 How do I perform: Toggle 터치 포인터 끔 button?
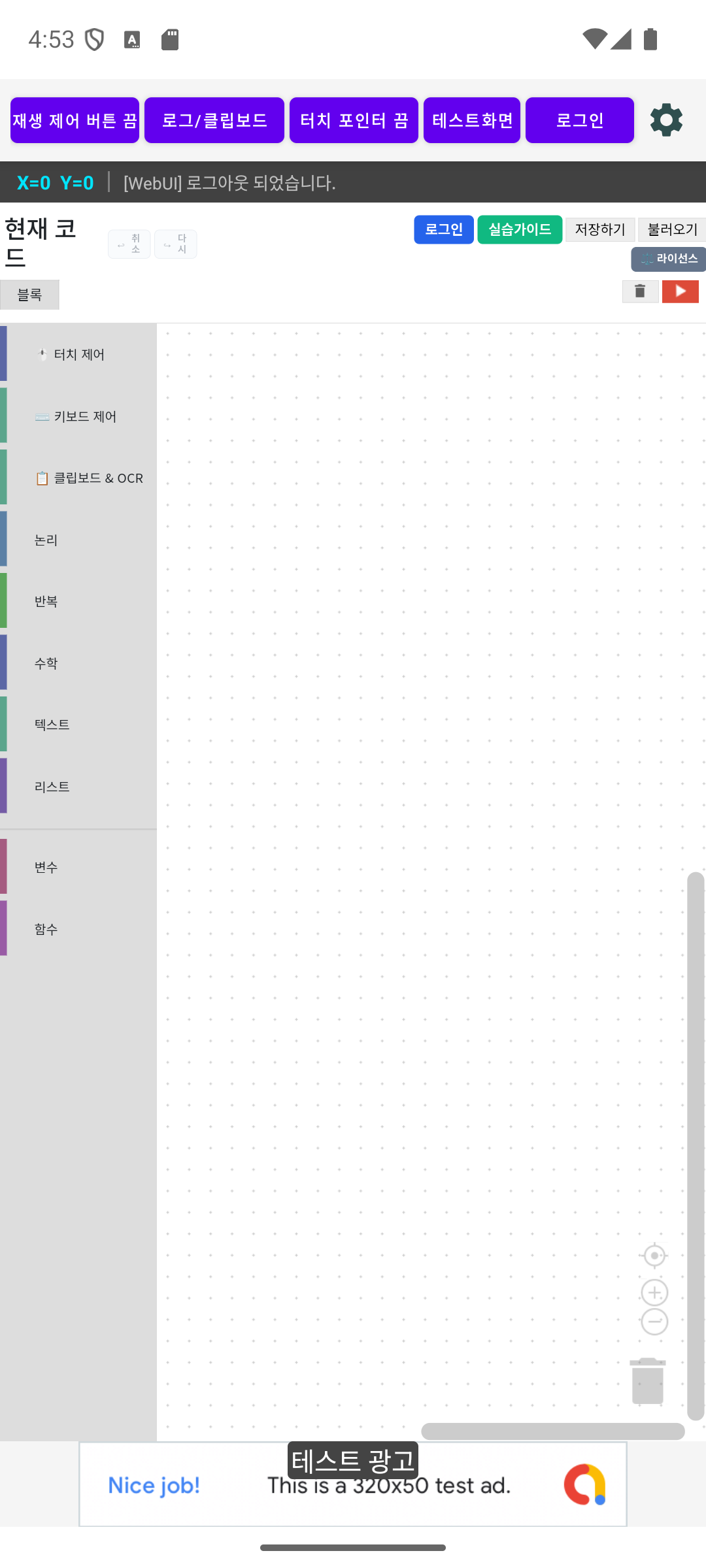(354, 120)
